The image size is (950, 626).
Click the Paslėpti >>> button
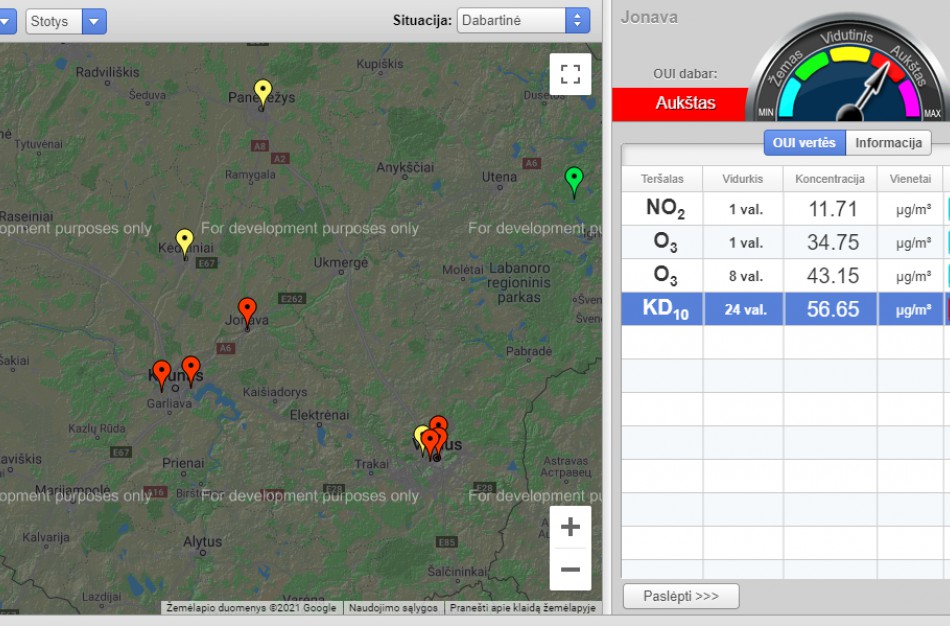[681, 596]
